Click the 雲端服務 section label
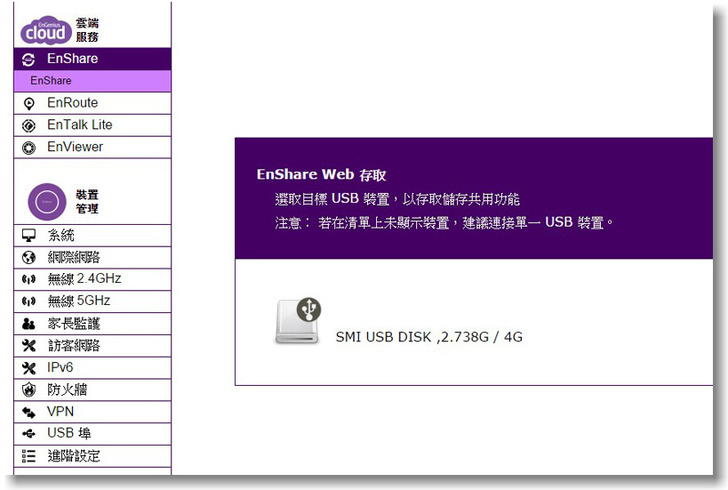 87,30
